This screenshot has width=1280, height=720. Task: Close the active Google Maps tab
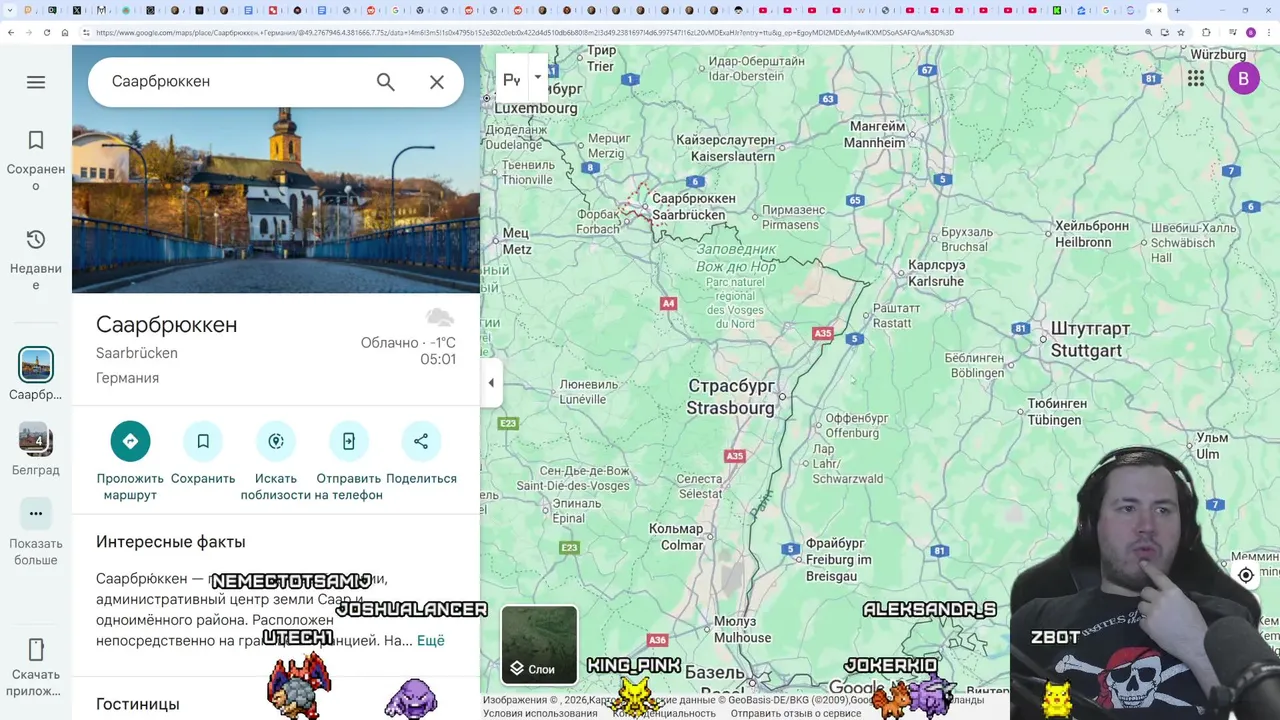[x=1159, y=10]
